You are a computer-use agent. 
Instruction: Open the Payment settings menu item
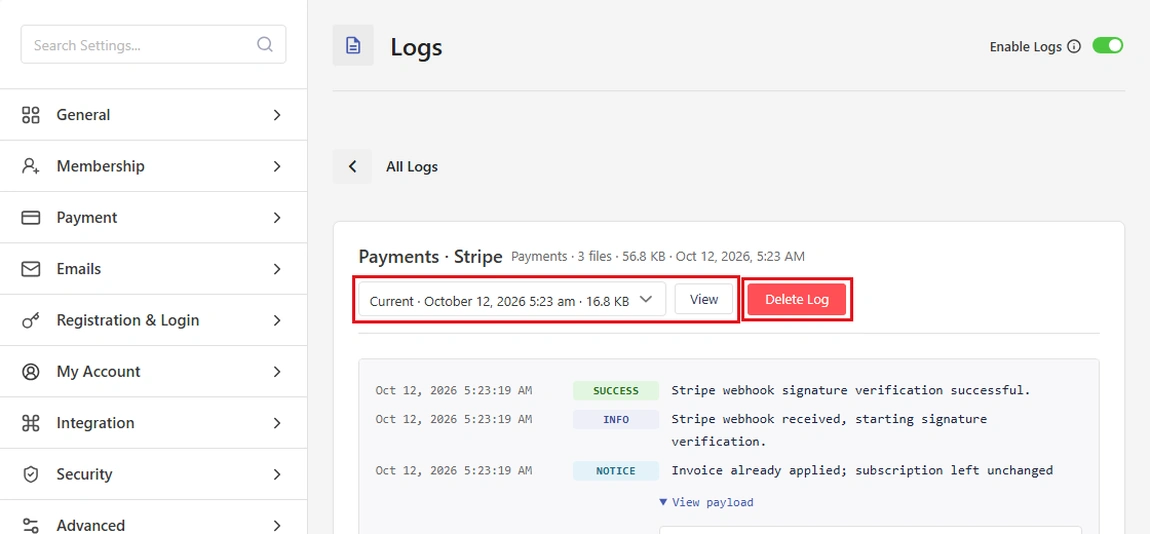tap(153, 218)
